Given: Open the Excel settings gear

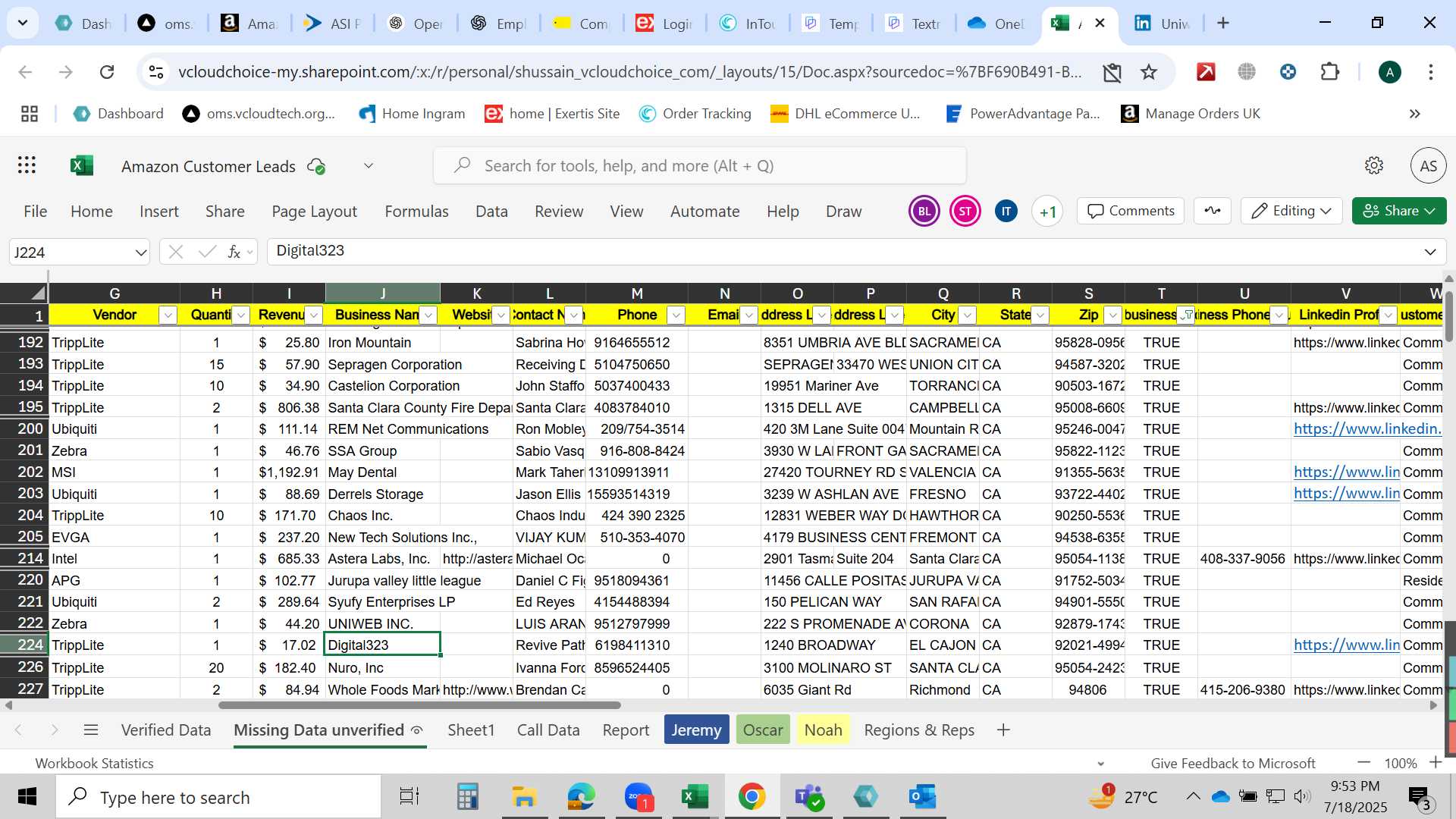Looking at the screenshot, I should (x=1373, y=165).
